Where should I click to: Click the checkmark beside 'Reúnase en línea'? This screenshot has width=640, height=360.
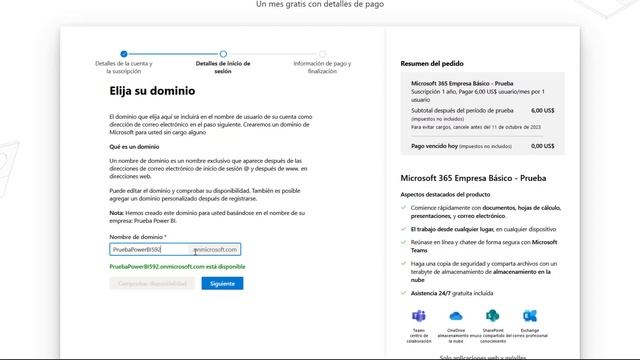(x=404, y=242)
